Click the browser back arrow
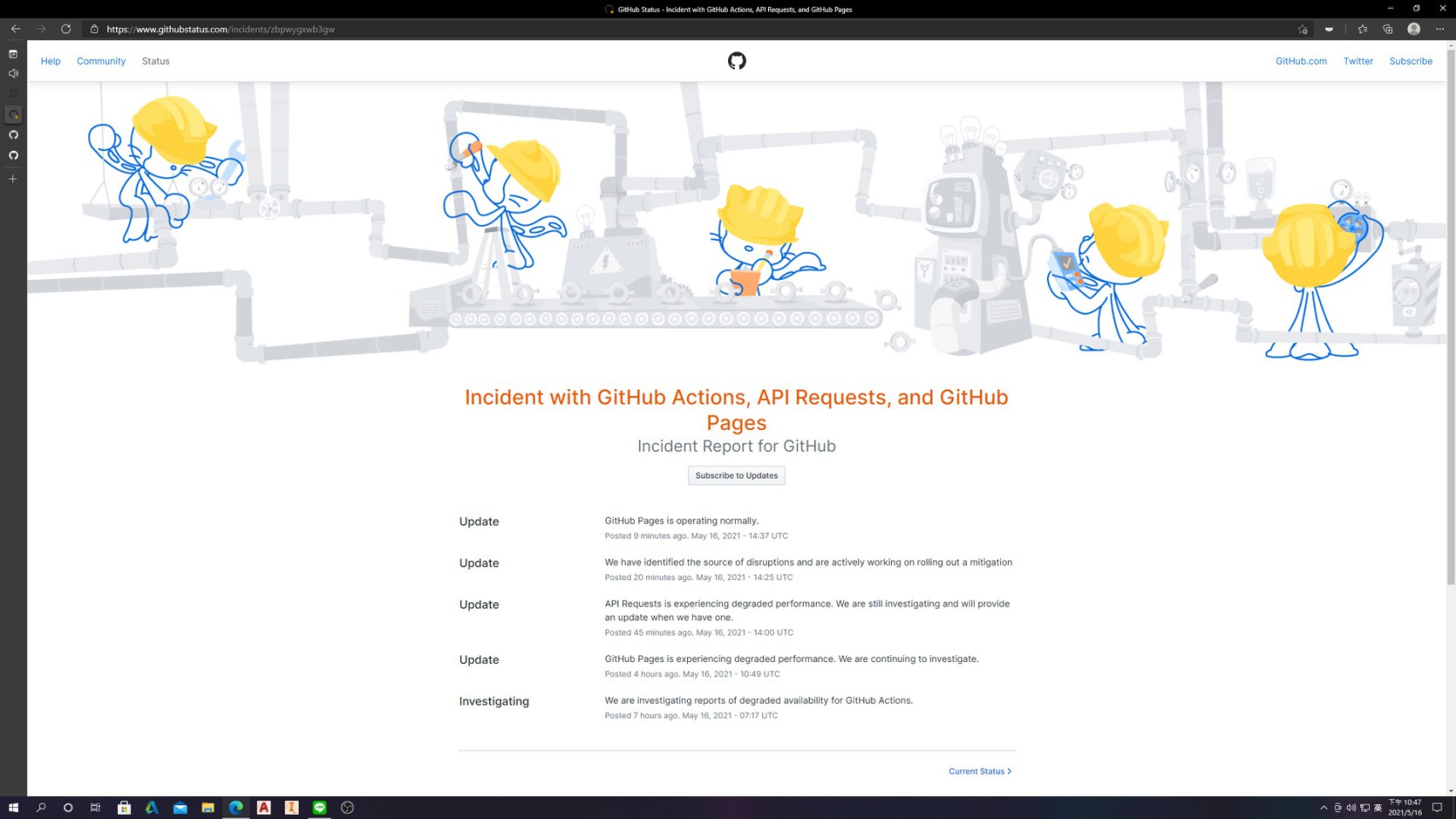Screen dimensions: 1456x819 [15, 29]
